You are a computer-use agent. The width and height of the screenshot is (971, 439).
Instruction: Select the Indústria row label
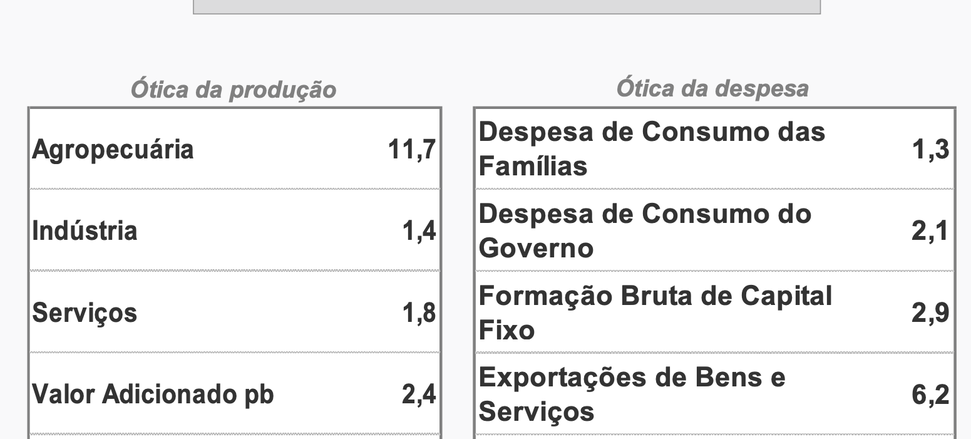coord(85,231)
